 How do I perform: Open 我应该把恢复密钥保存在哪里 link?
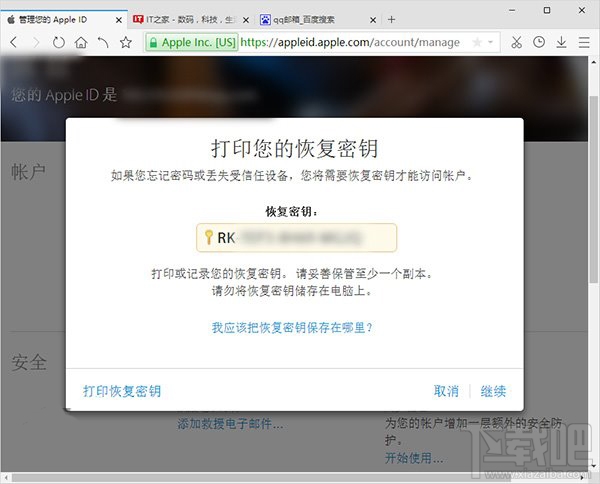(x=292, y=328)
